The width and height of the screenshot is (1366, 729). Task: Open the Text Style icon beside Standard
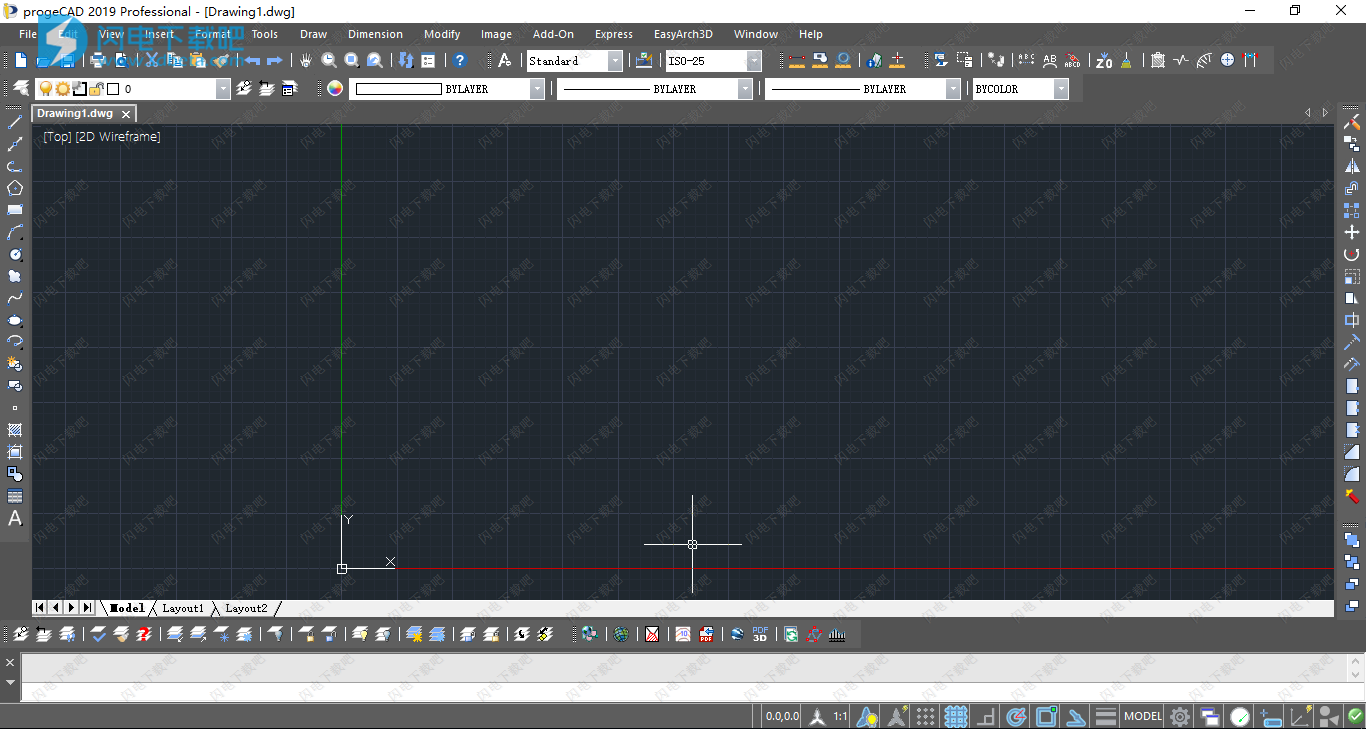505,61
